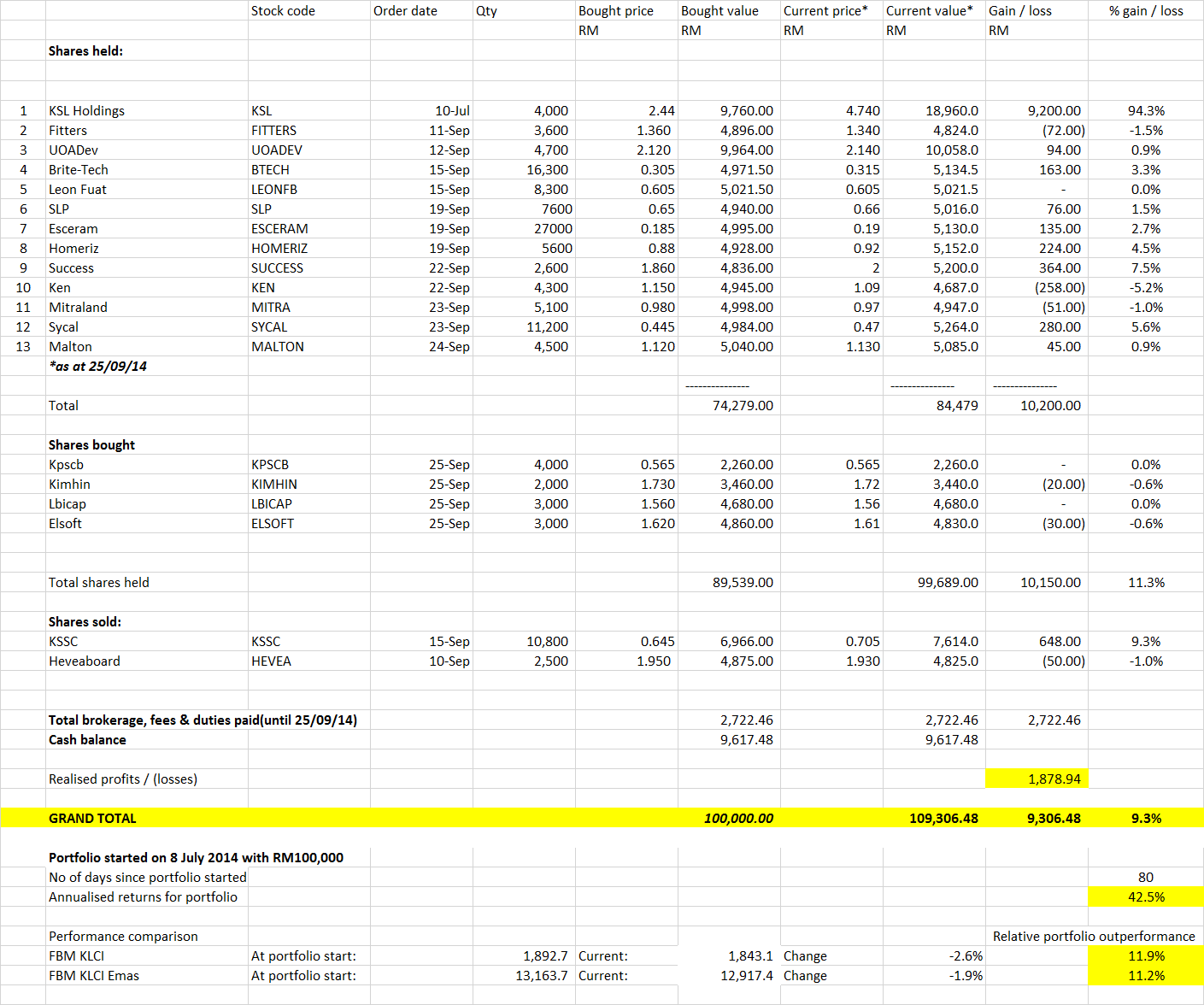Click row number 13 cell
Screen dimensions: 1204x1005
(23, 347)
